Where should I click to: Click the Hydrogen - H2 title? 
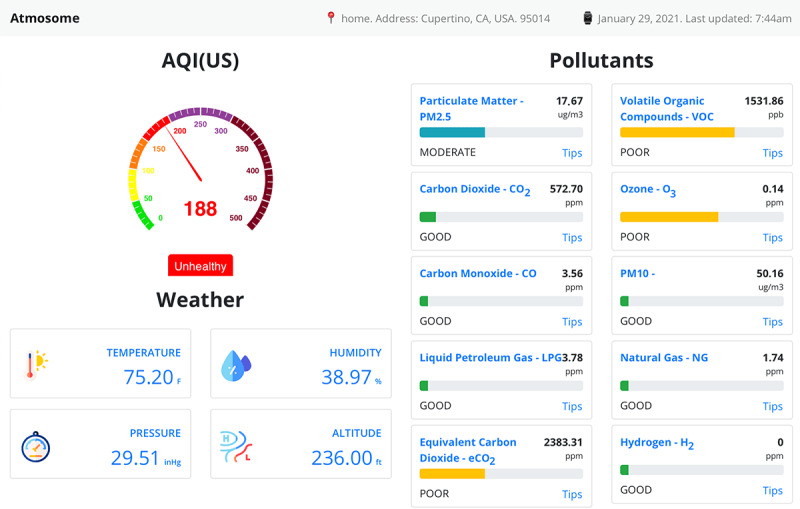pos(657,443)
